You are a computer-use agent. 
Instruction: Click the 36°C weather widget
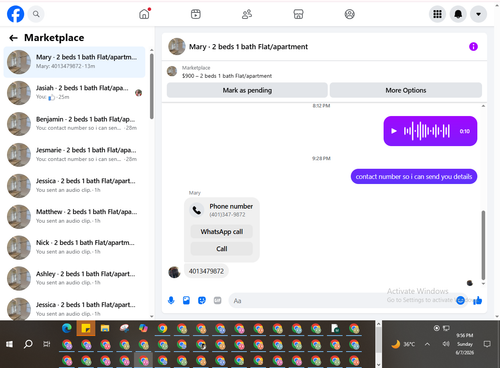pos(403,344)
